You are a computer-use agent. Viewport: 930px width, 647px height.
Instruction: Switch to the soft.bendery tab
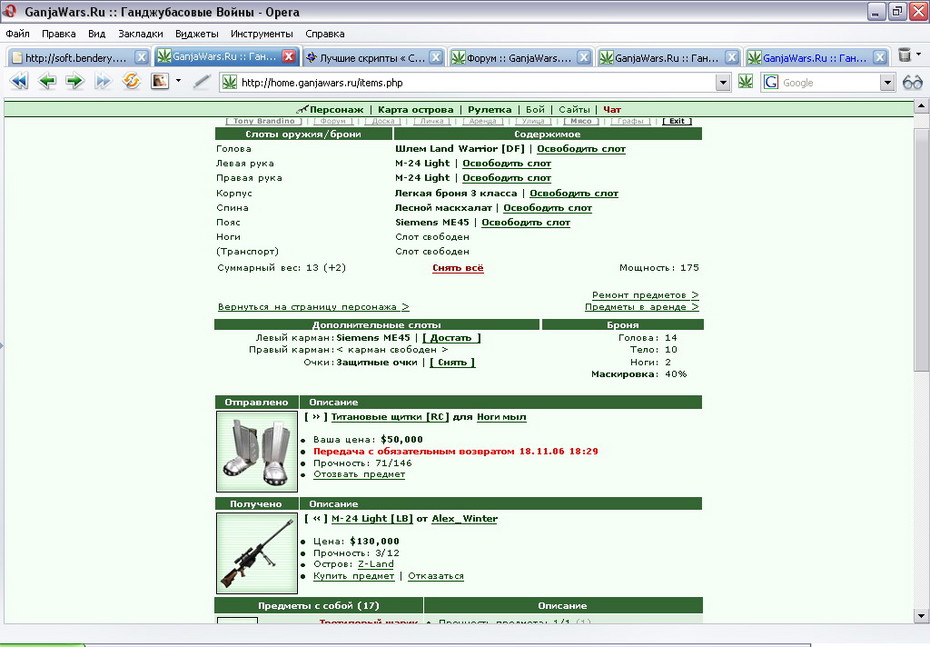[78, 58]
